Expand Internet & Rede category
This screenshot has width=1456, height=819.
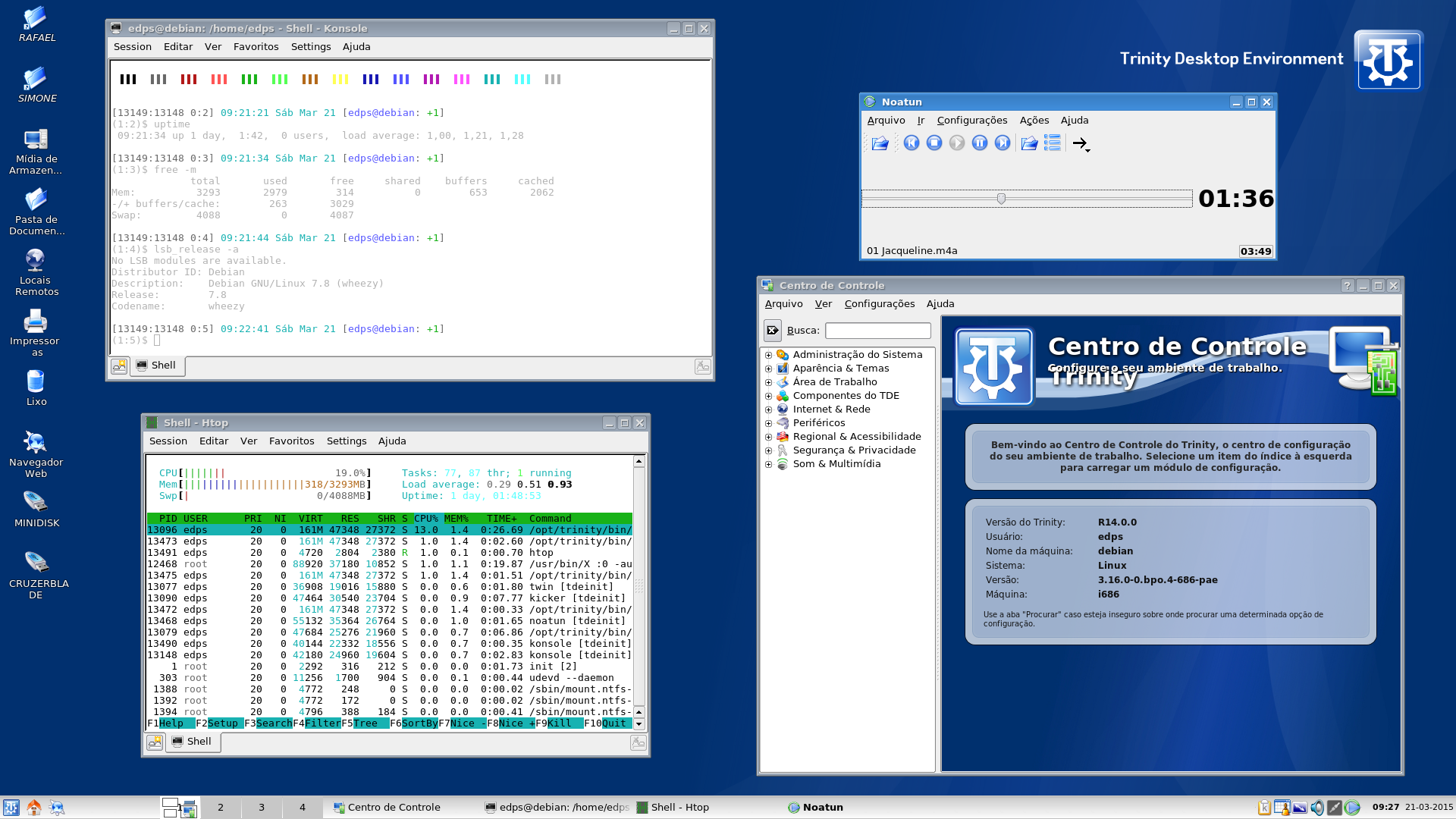[768, 409]
